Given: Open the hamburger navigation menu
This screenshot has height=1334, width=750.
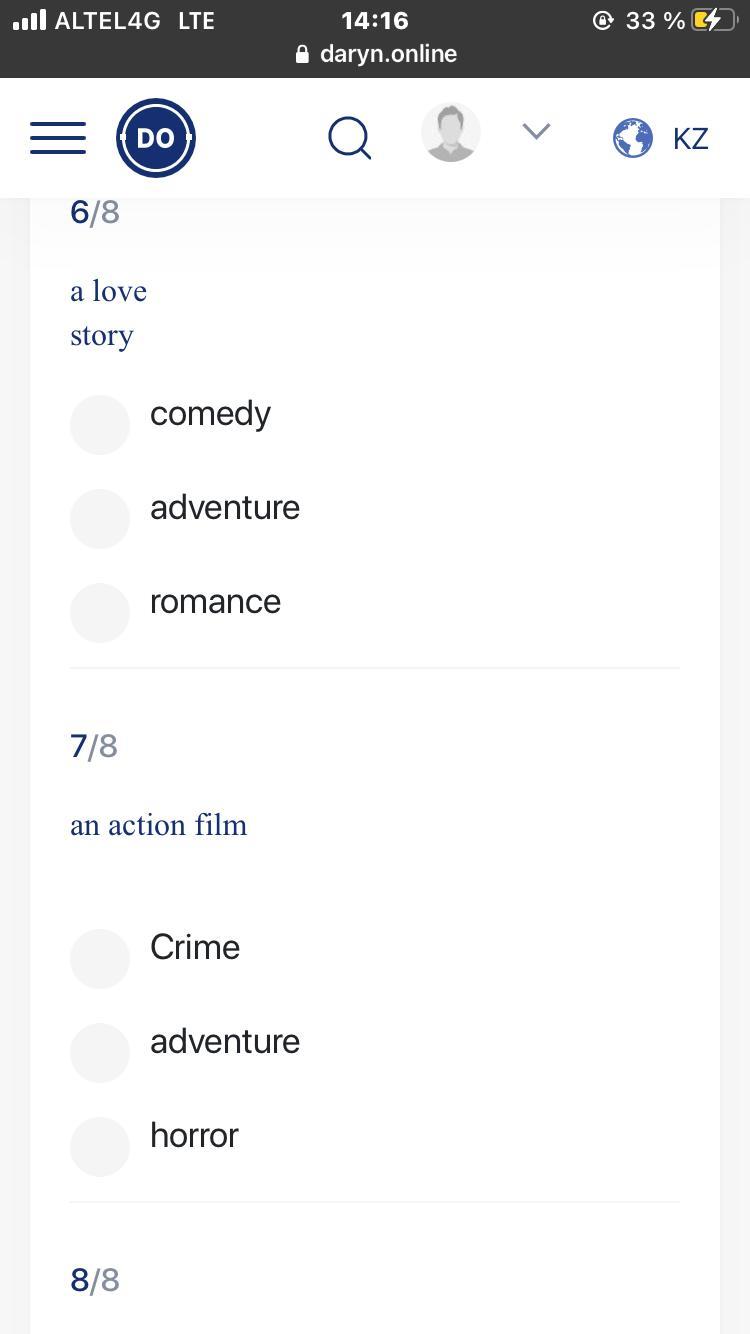Looking at the screenshot, I should tap(58, 138).
